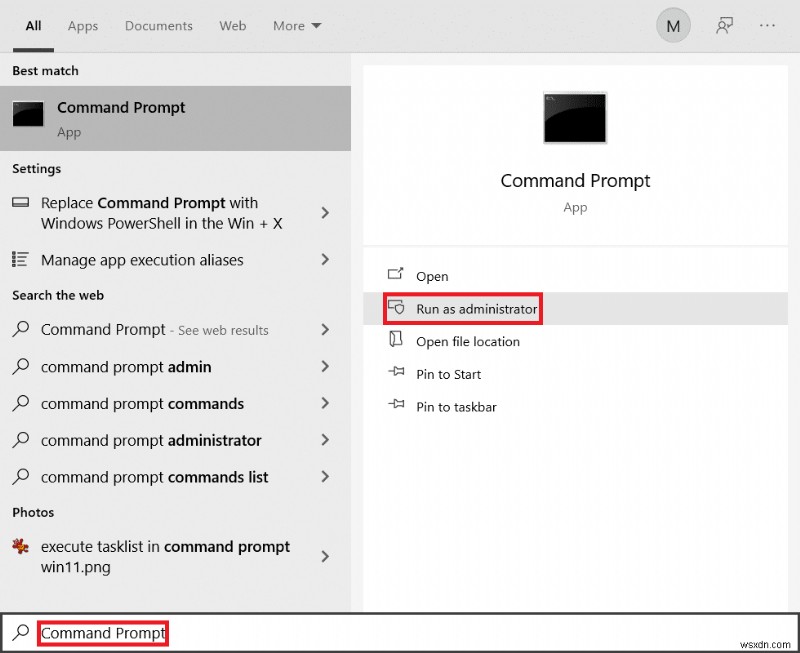
Task: Click the feedback people icon top right
Action: click(x=723, y=25)
